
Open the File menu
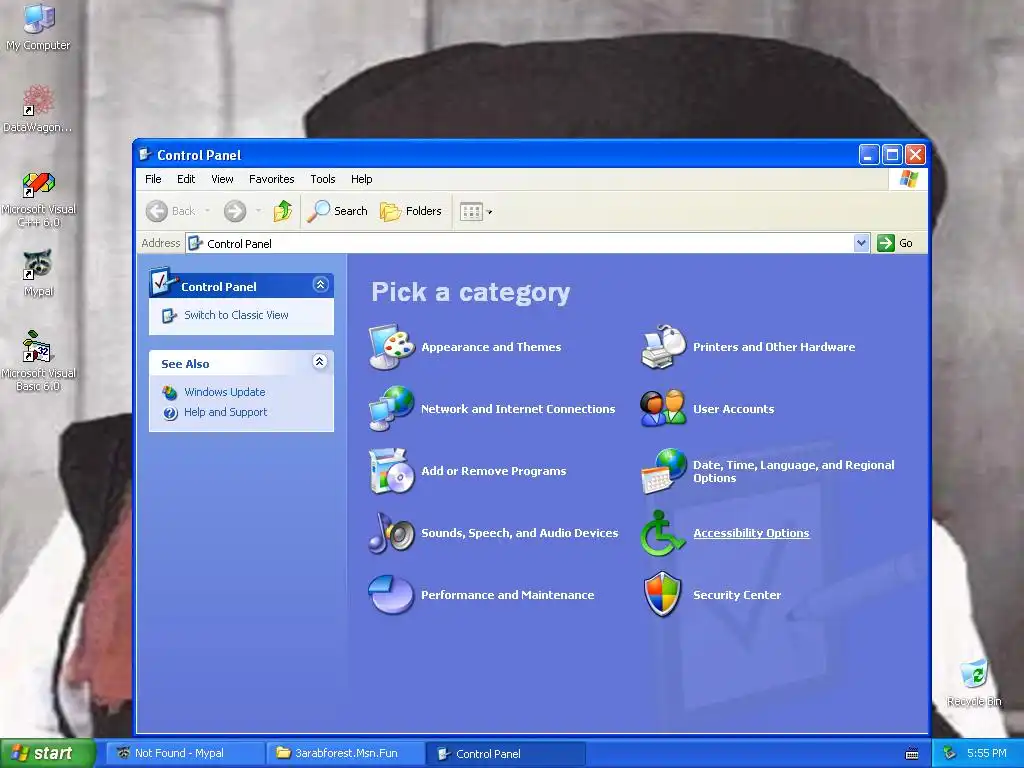[x=153, y=179]
